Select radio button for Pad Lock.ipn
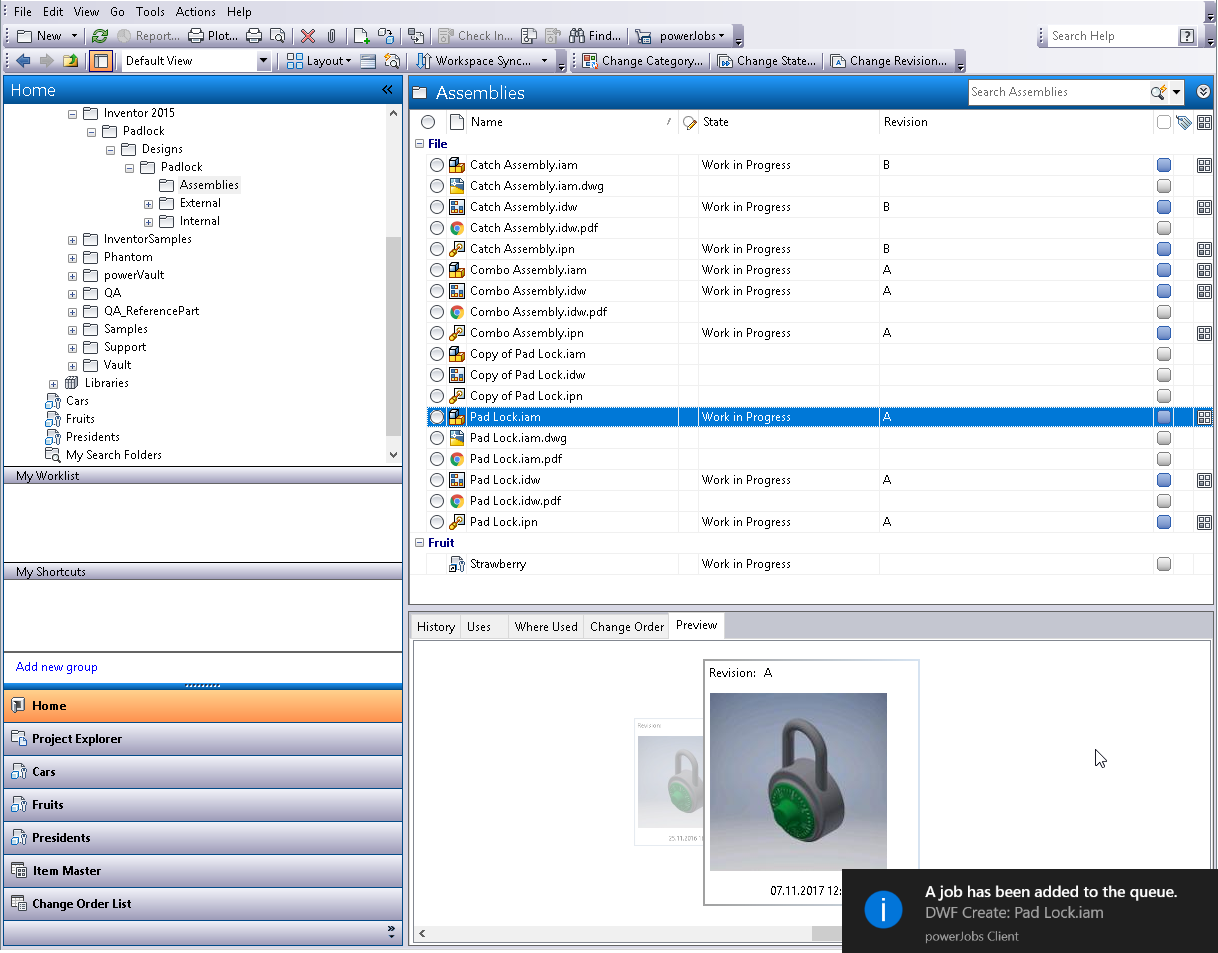 [437, 522]
